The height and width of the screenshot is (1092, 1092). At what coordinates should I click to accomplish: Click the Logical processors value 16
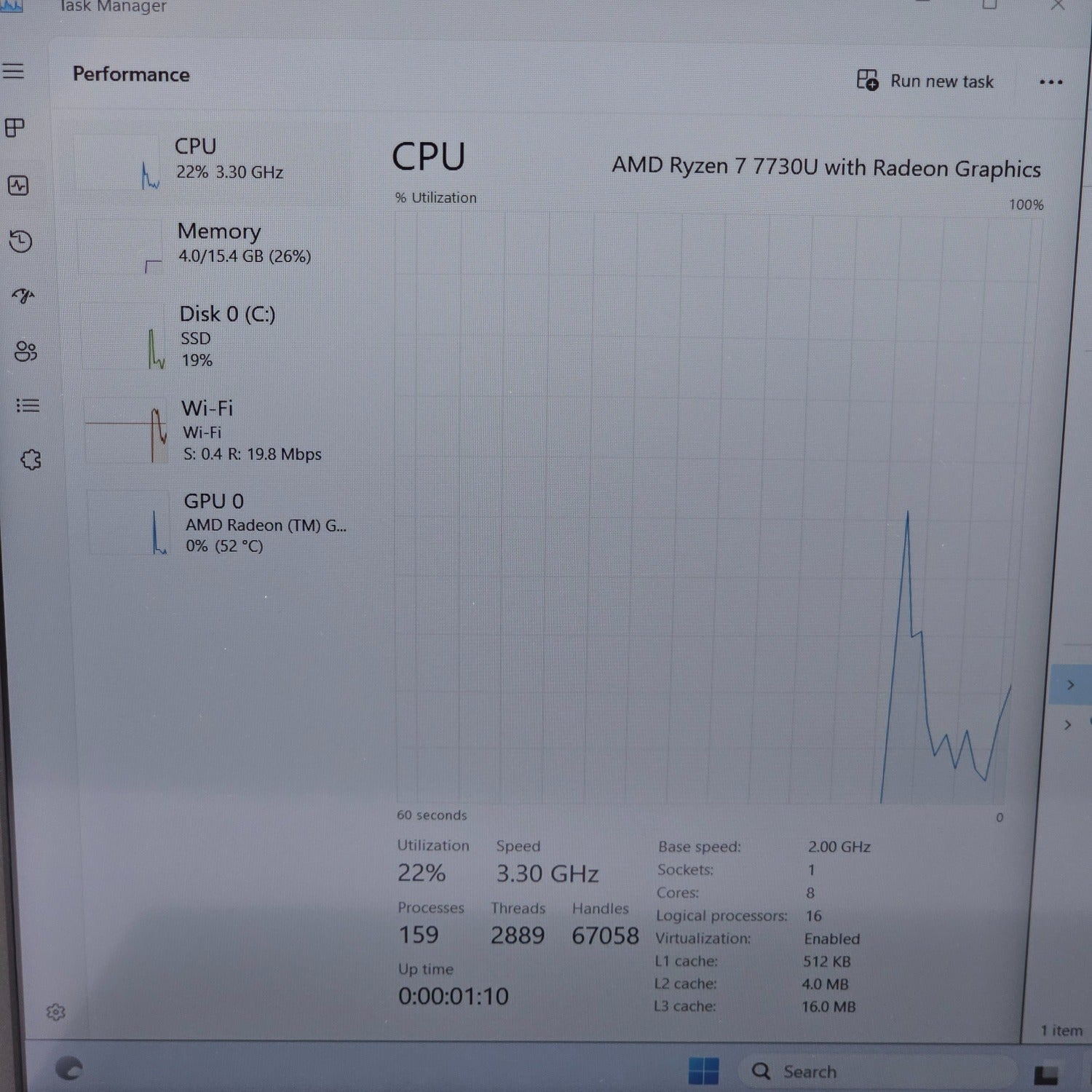(x=813, y=916)
